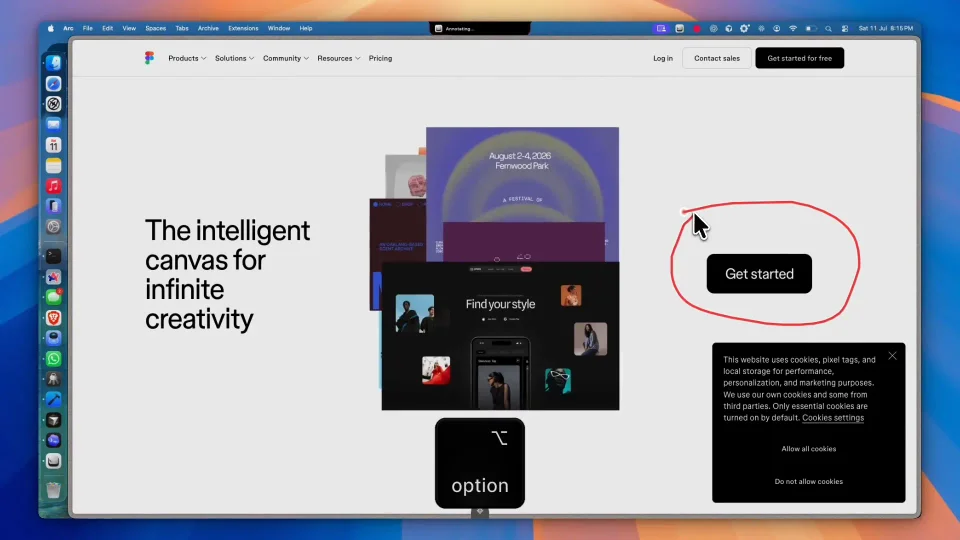
Task: Dismiss the cookie notice with X
Action: 892,356
